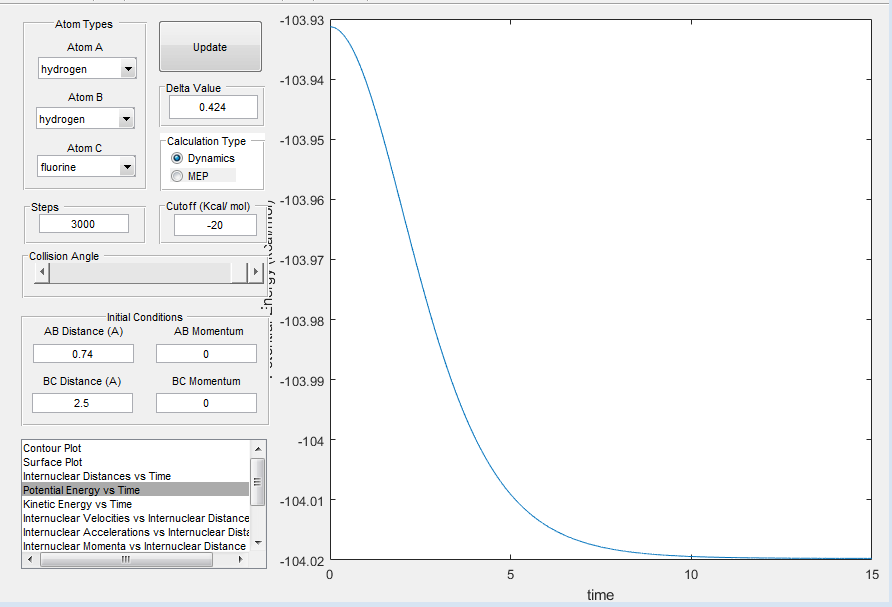Click the time axis label
This screenshot has width=892, height=607.
click(x=600, y=595)
